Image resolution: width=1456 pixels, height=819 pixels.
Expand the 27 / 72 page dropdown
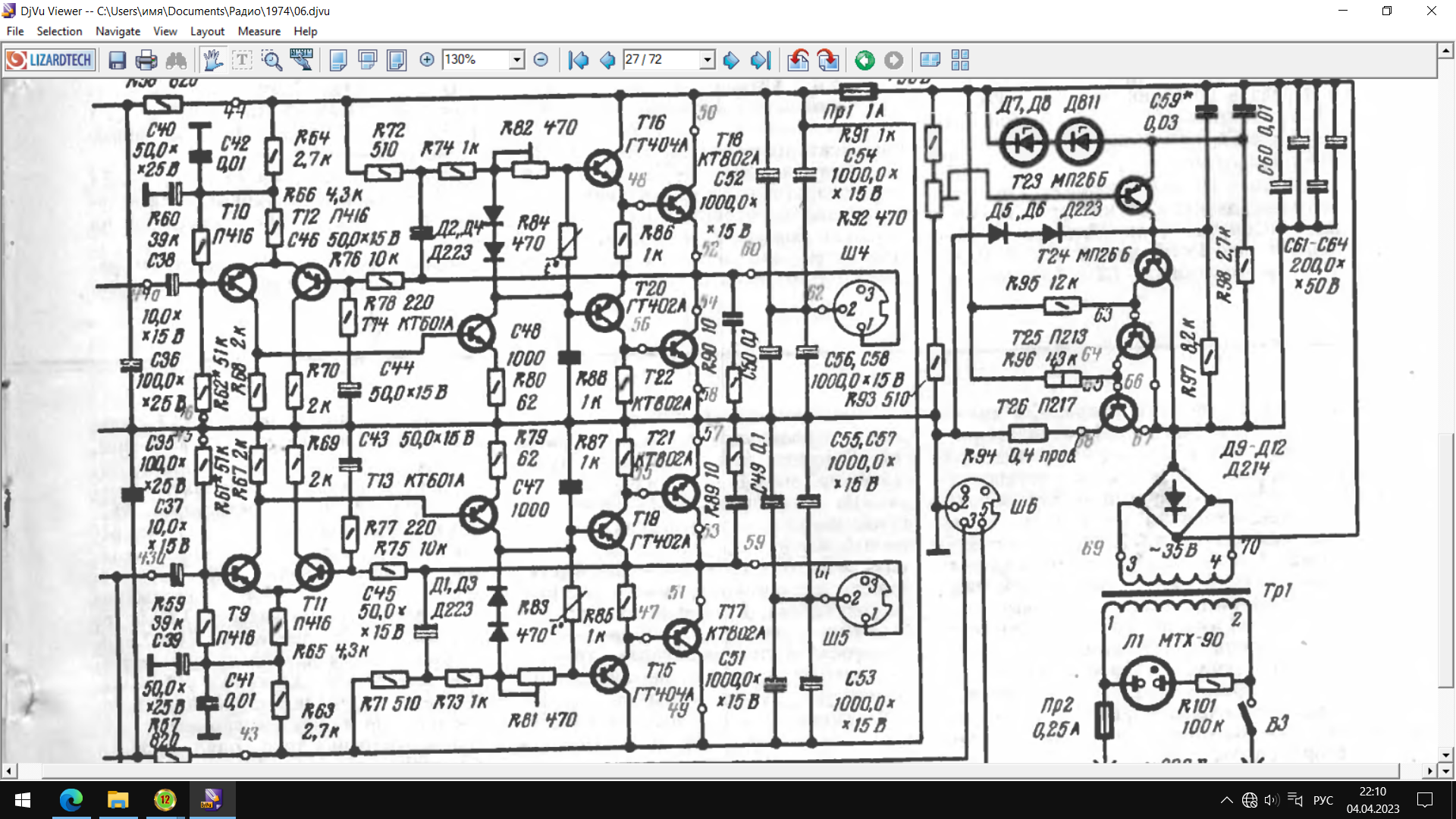tap(707, 60)
